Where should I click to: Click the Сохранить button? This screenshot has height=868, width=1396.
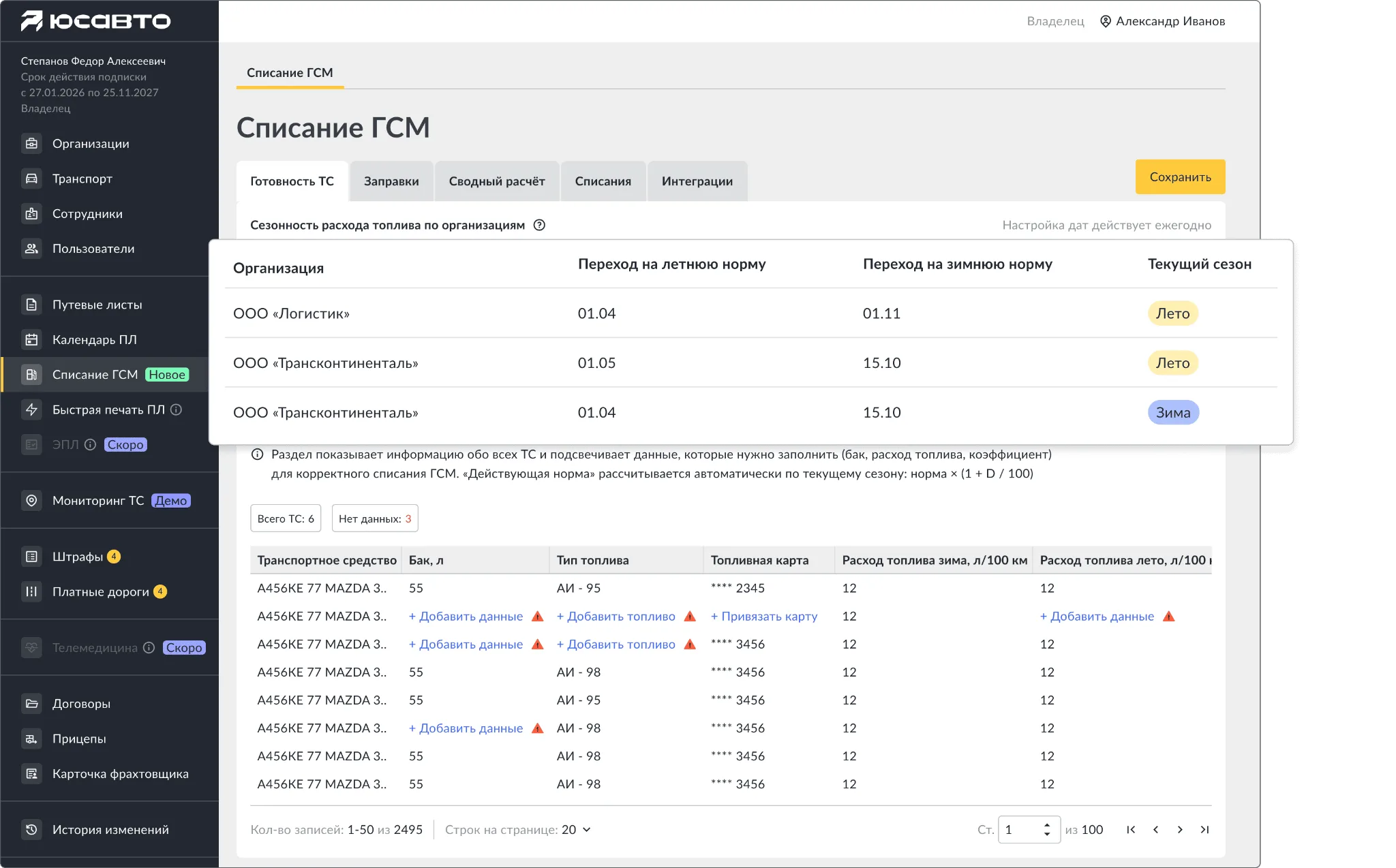pos(1180,177)
